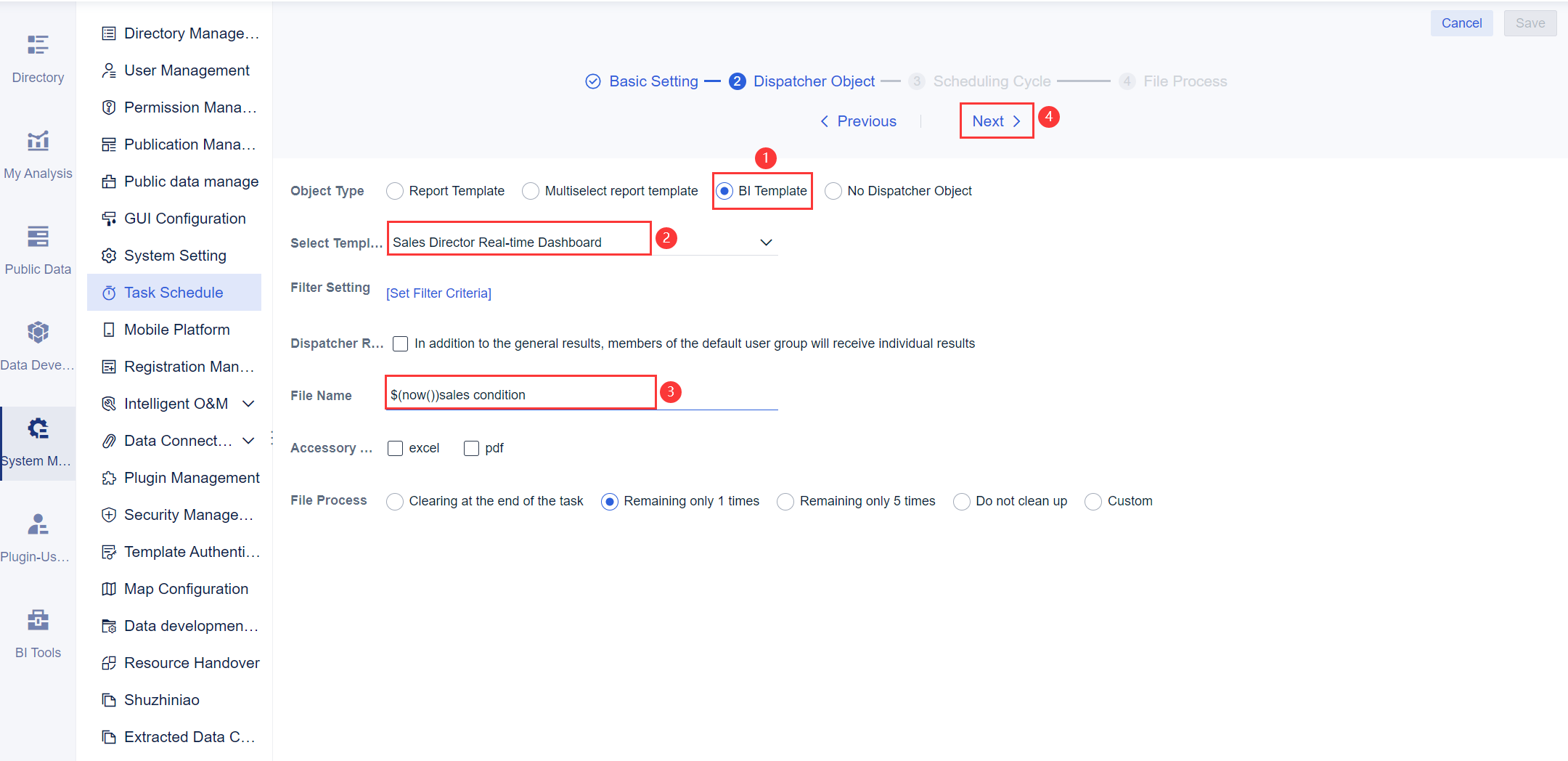Edit the File Name input field
1568x761 pixels.
[x=520, y=394]
